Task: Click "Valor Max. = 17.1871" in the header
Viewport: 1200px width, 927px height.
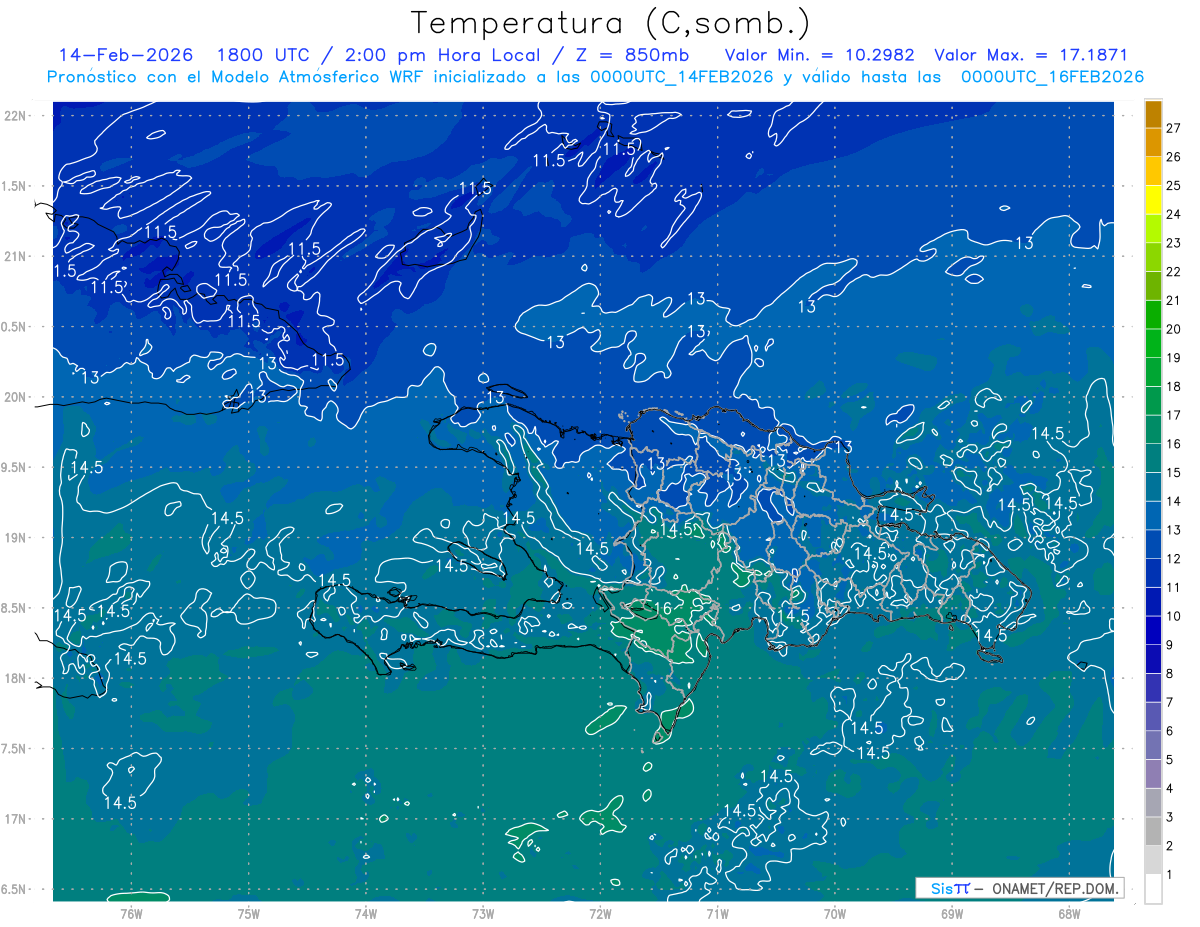Action: click(x=1031, y=55)
